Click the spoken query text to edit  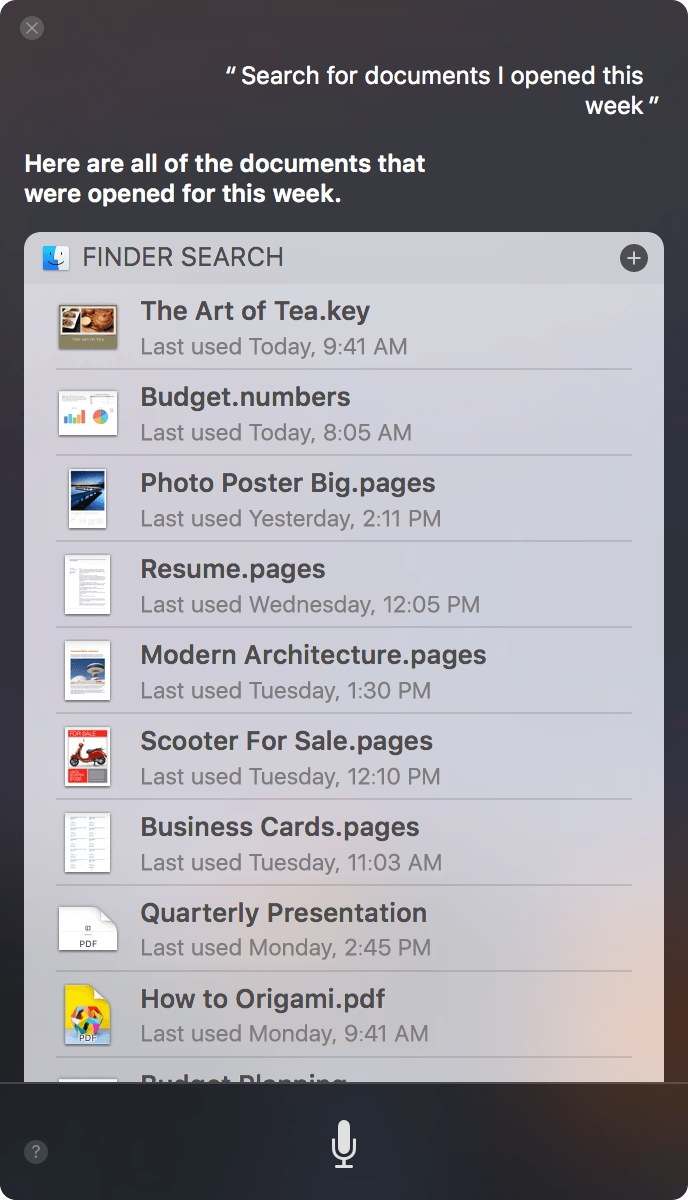pyautogui.click(x=442, y=90)
